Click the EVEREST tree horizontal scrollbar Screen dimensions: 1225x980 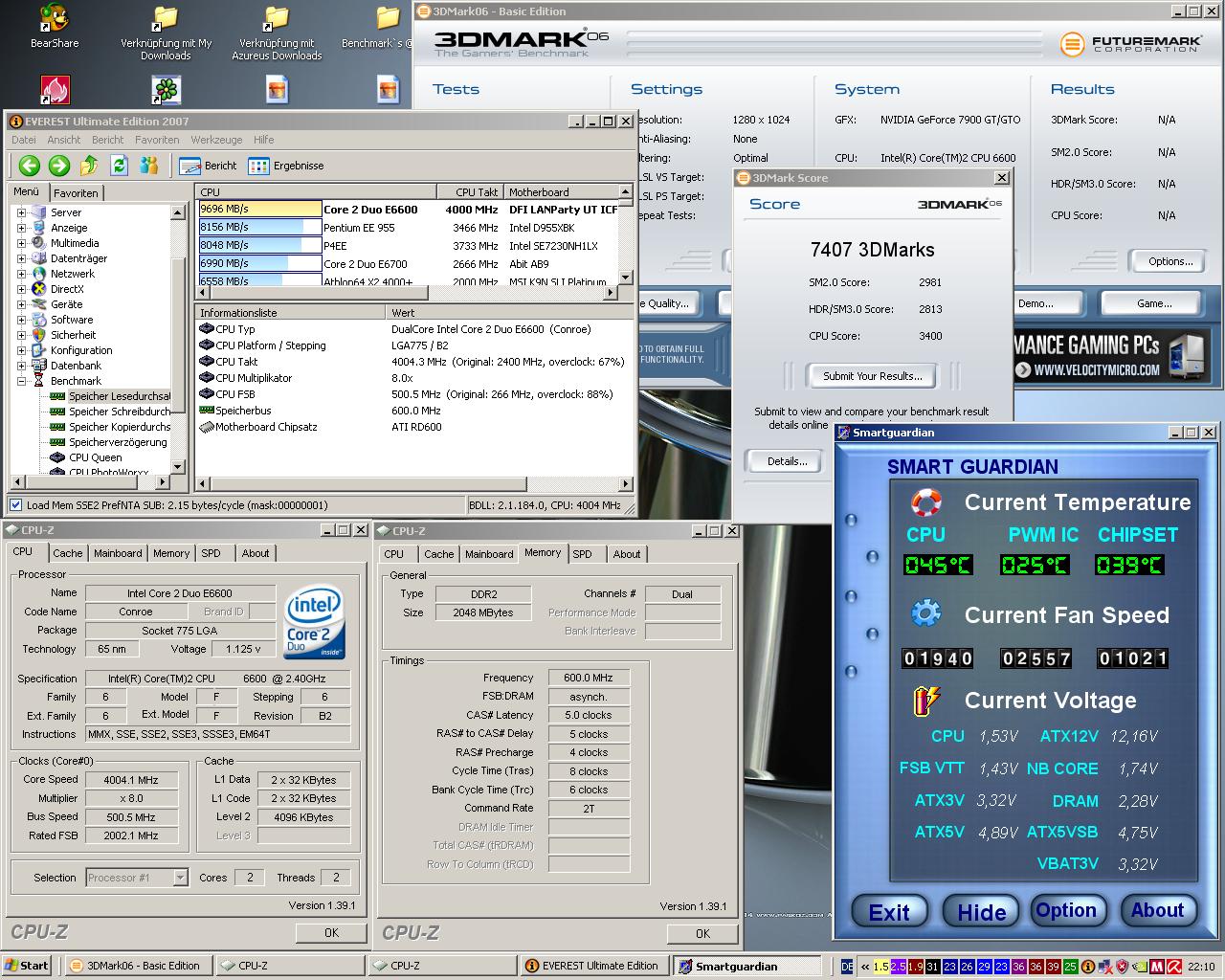click(x=91, y=483)
